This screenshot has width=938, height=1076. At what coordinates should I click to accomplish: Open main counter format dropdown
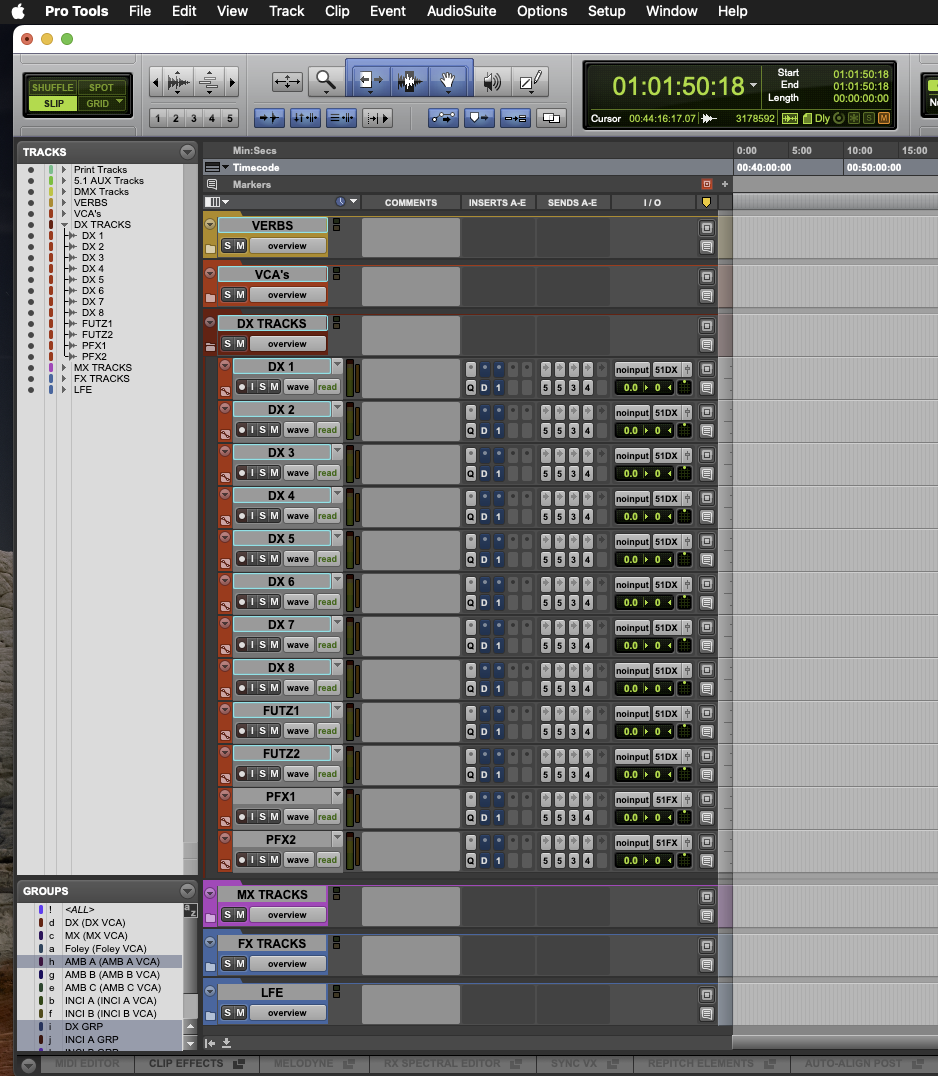(x=753, y=86)
